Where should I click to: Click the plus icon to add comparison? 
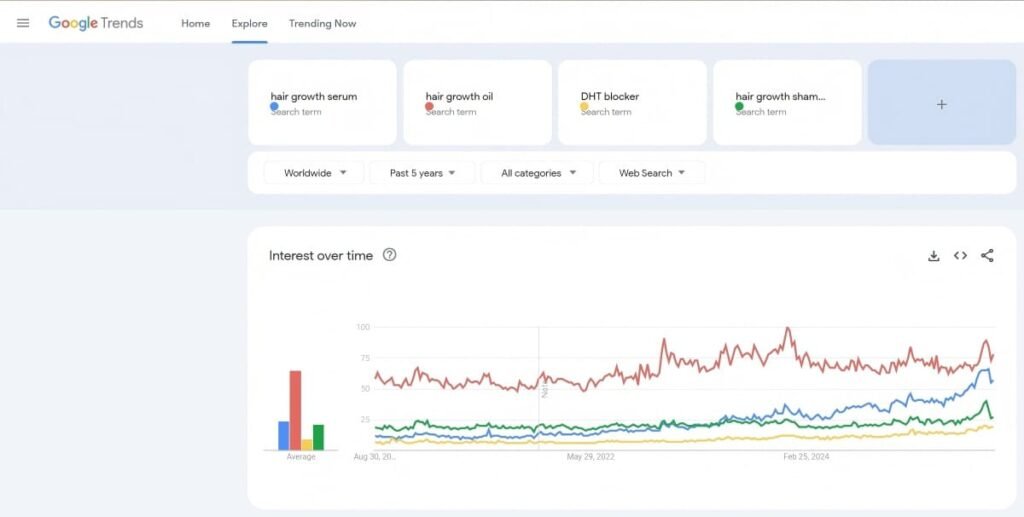(x=941, y=103)
